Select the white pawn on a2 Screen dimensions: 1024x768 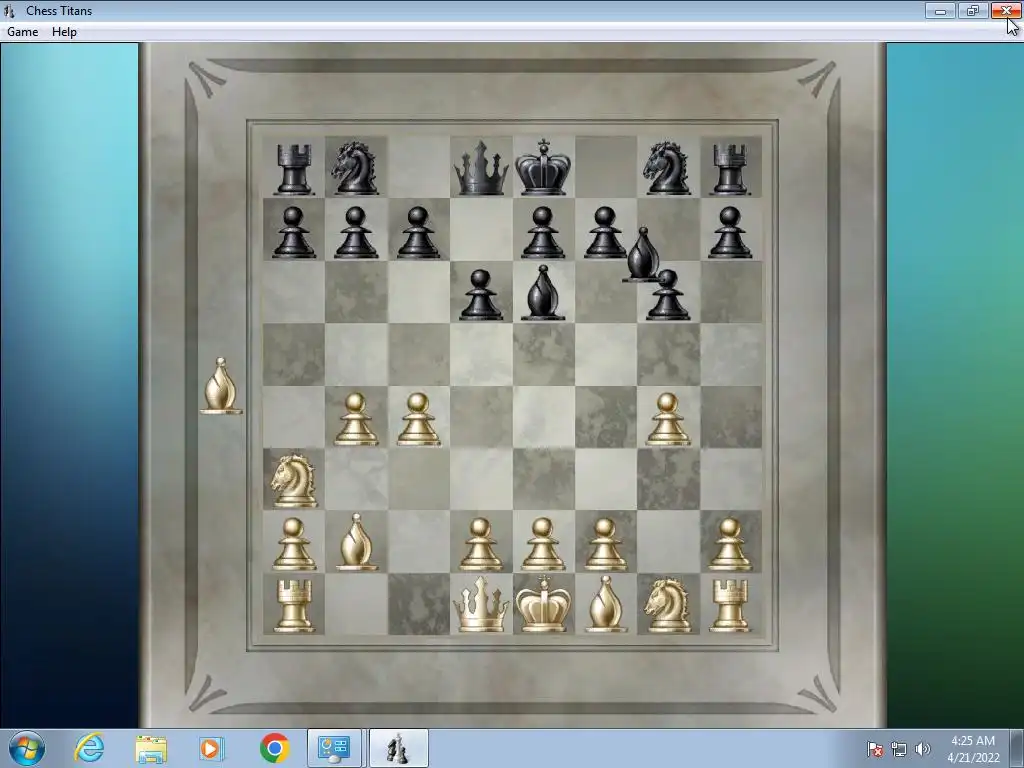pyautogui.click(x=294, y=545)
